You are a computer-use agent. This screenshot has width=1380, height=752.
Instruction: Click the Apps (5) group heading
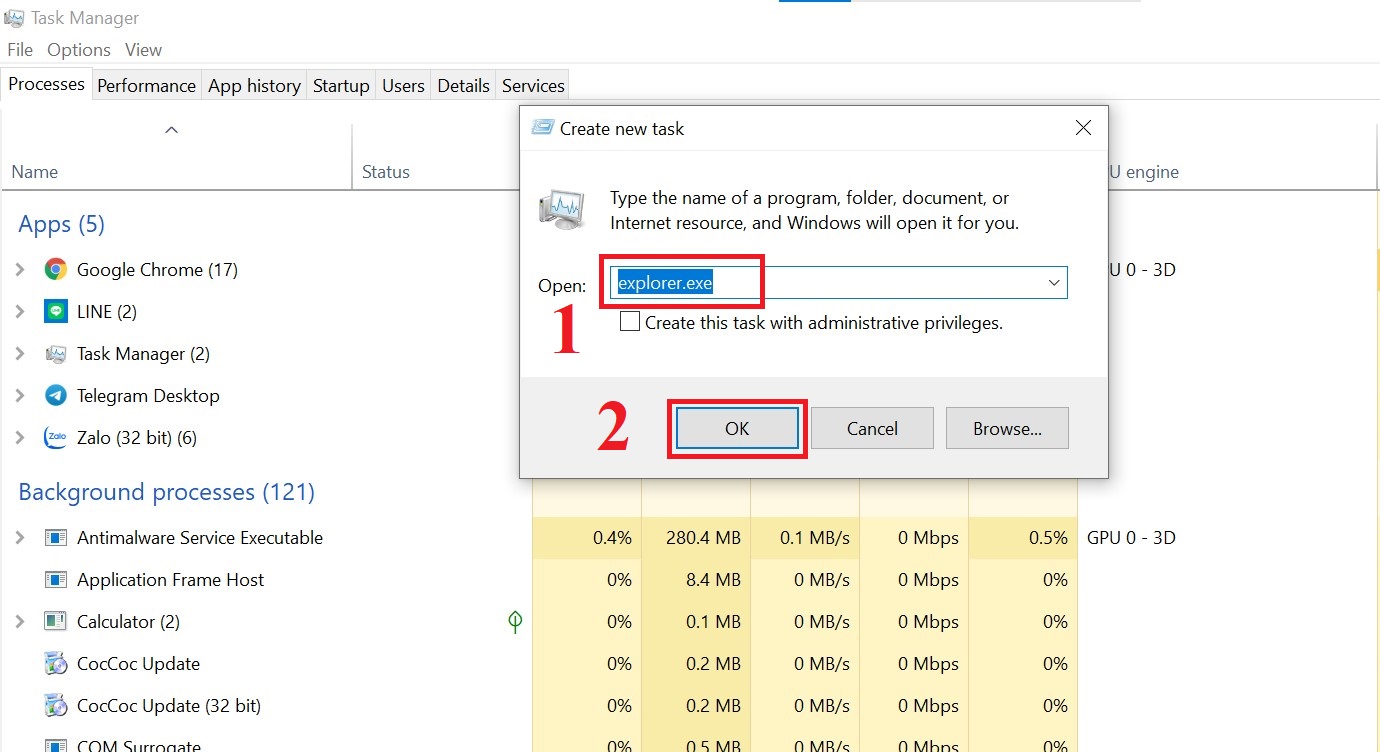click(61, 224)
